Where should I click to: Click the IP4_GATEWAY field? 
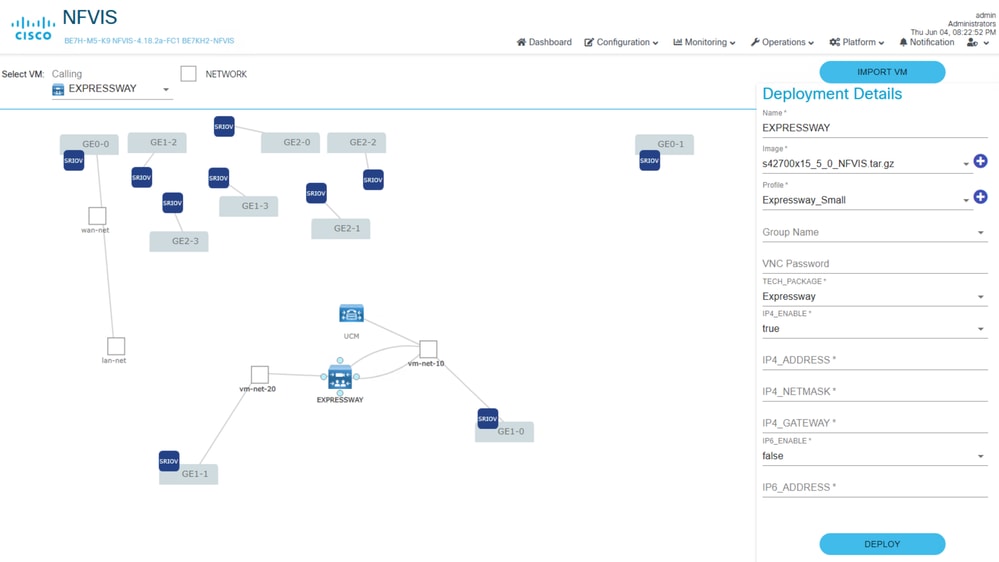[x=875, y=423]
